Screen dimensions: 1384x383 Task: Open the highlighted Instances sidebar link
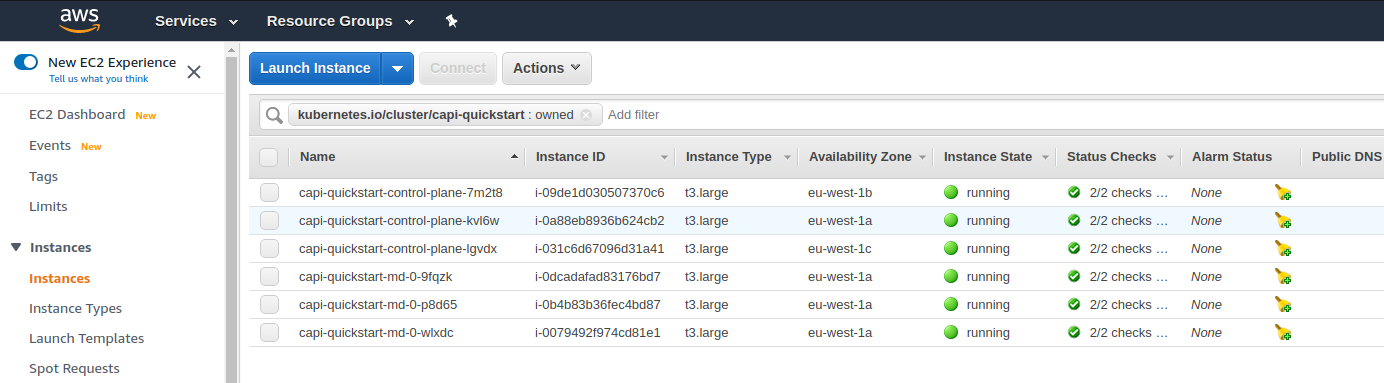60,279
